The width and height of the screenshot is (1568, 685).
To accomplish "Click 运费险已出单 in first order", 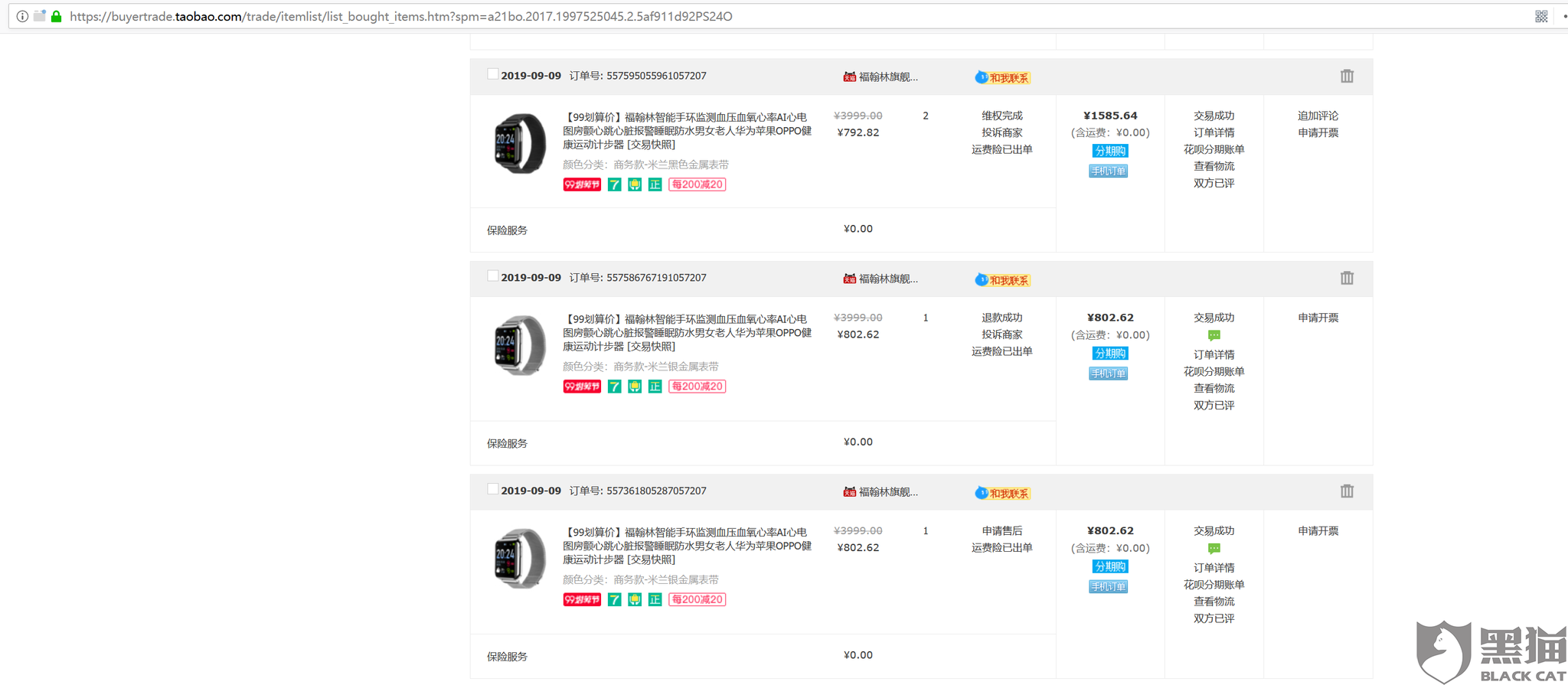I will 1002,149.
